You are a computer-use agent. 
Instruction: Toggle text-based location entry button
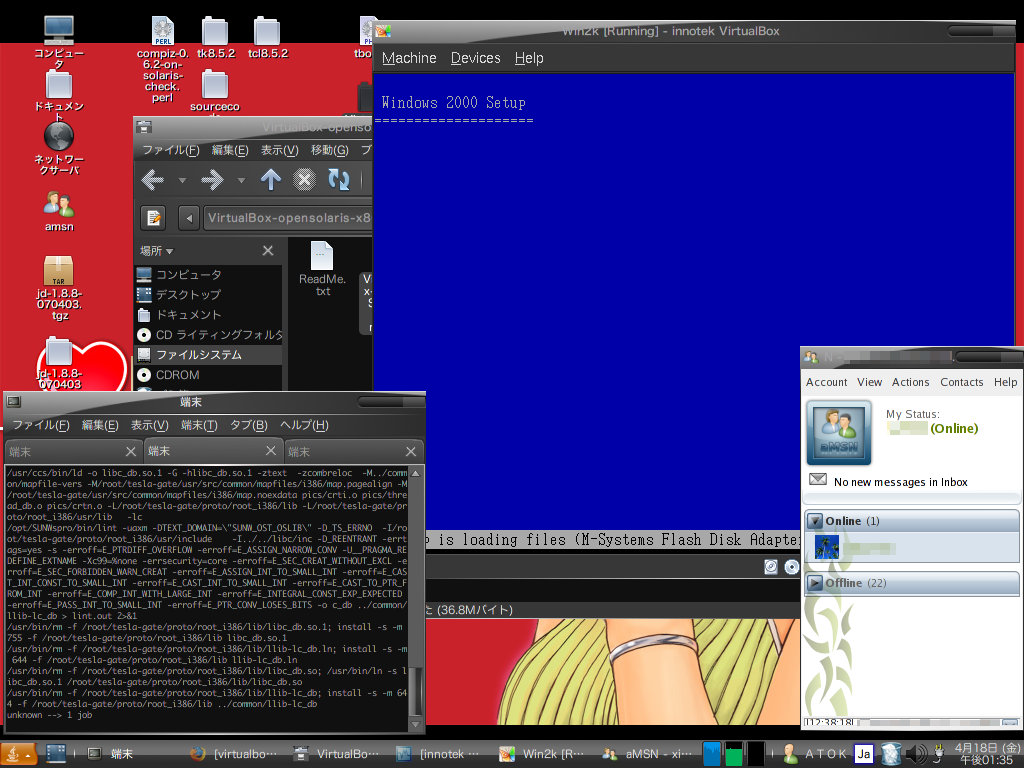153,218
